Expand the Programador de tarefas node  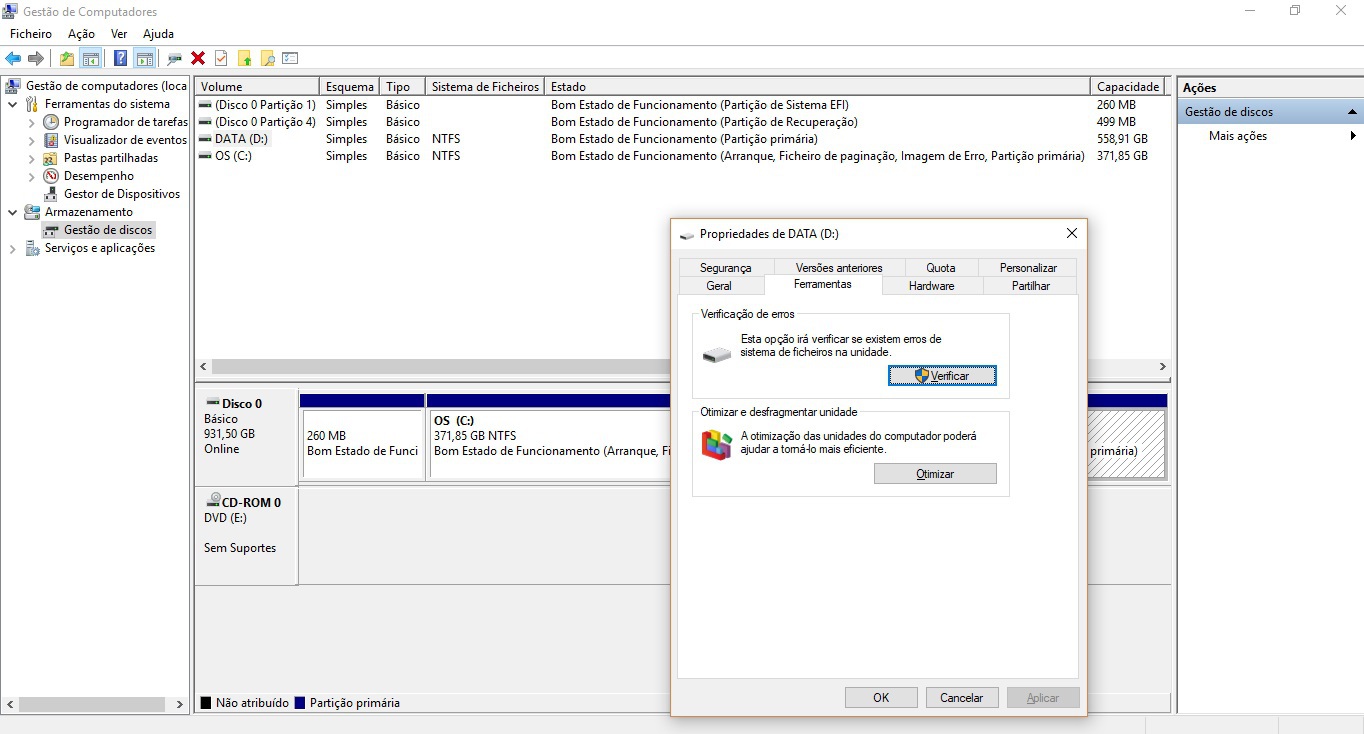pos(32,123)
